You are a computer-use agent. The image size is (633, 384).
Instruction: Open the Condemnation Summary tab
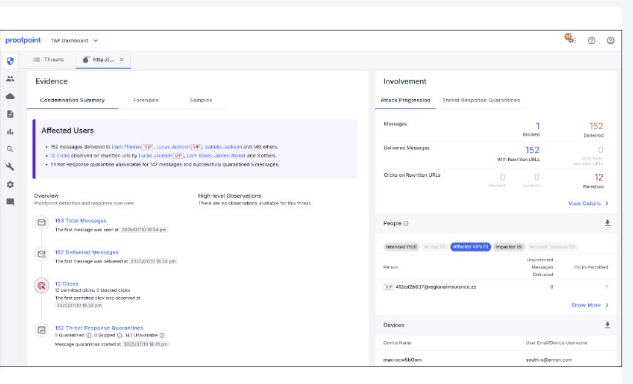pyautogui.click(x=72, y=100)
